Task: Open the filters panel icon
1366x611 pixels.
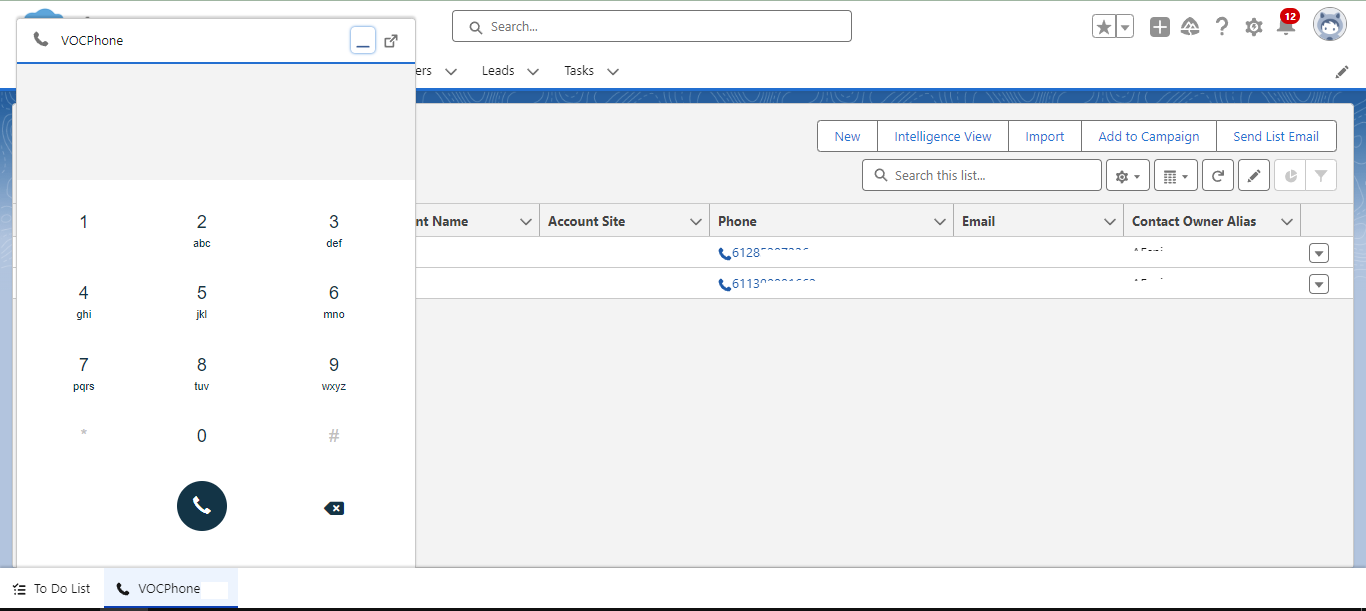Action: [1321, 174]
